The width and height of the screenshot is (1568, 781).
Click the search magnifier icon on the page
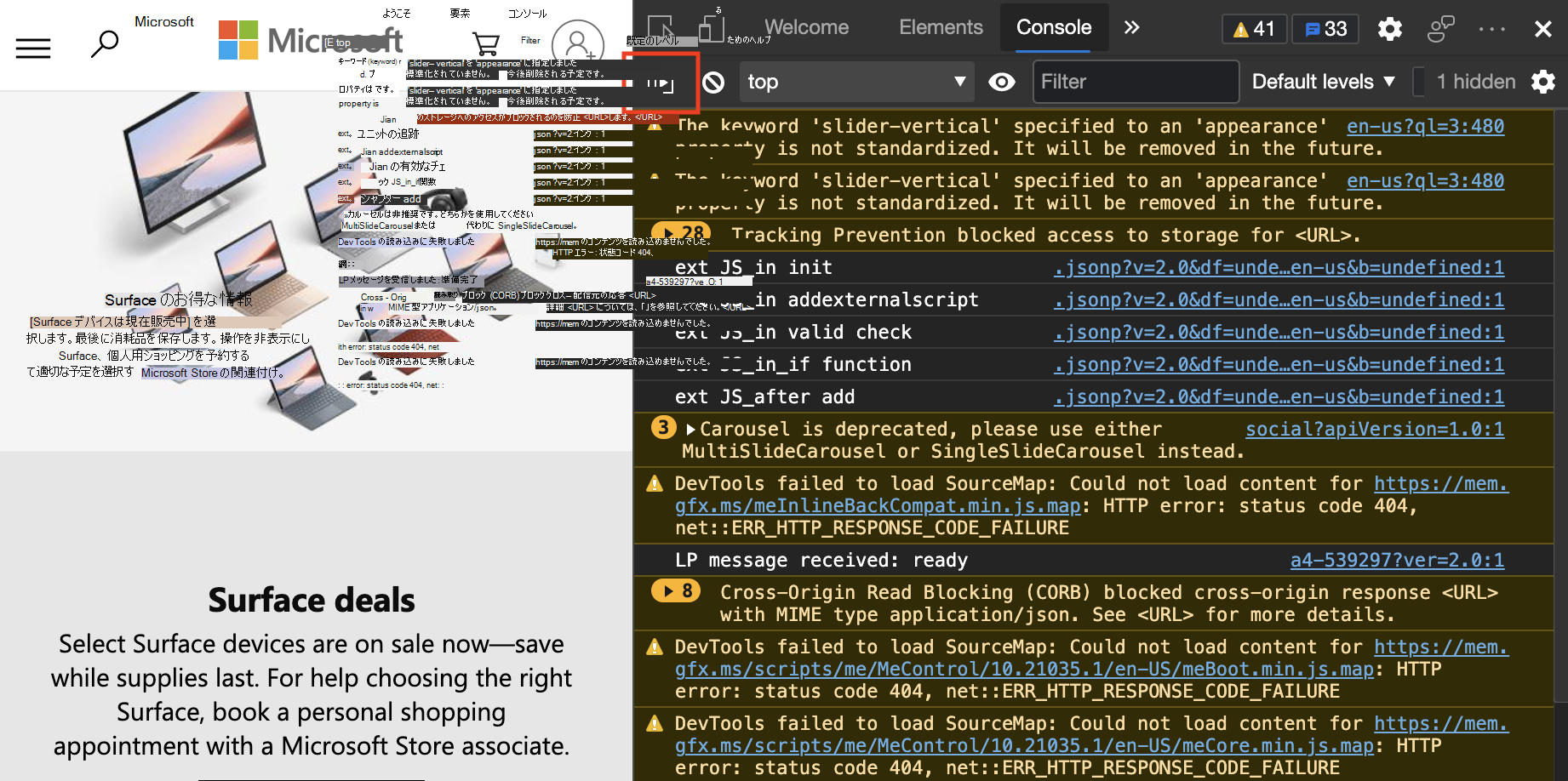click(105, 43)
